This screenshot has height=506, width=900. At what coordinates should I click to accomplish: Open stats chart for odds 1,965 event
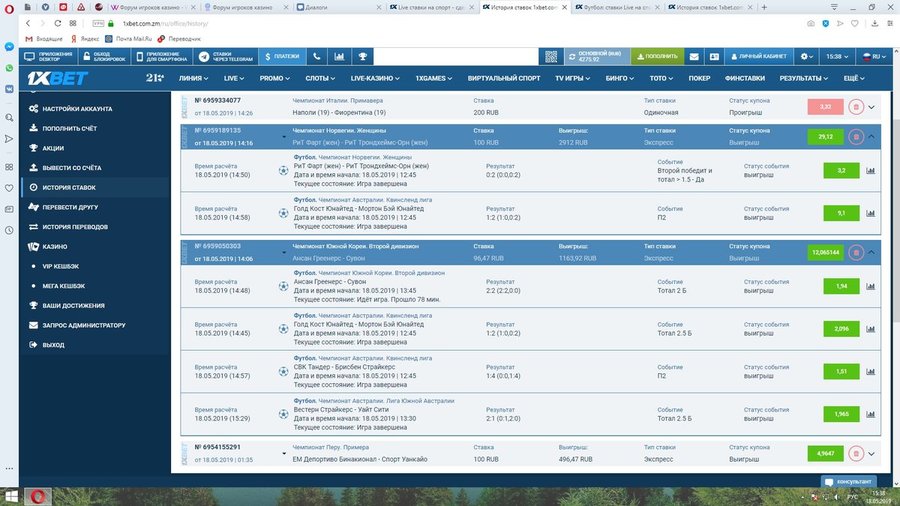[x=869, y=414]
